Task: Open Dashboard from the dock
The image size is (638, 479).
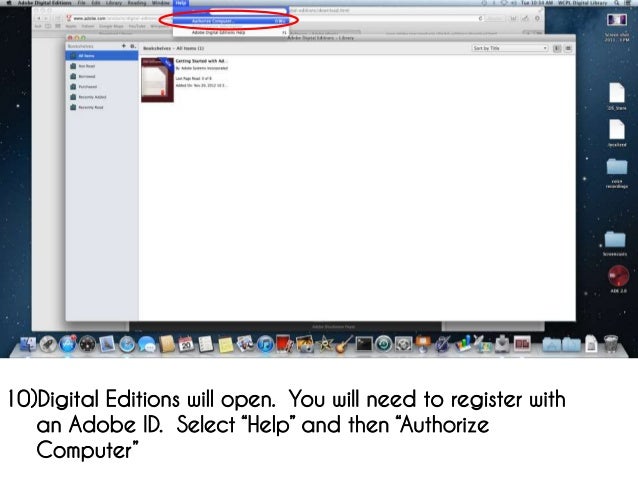Action: 87,344
